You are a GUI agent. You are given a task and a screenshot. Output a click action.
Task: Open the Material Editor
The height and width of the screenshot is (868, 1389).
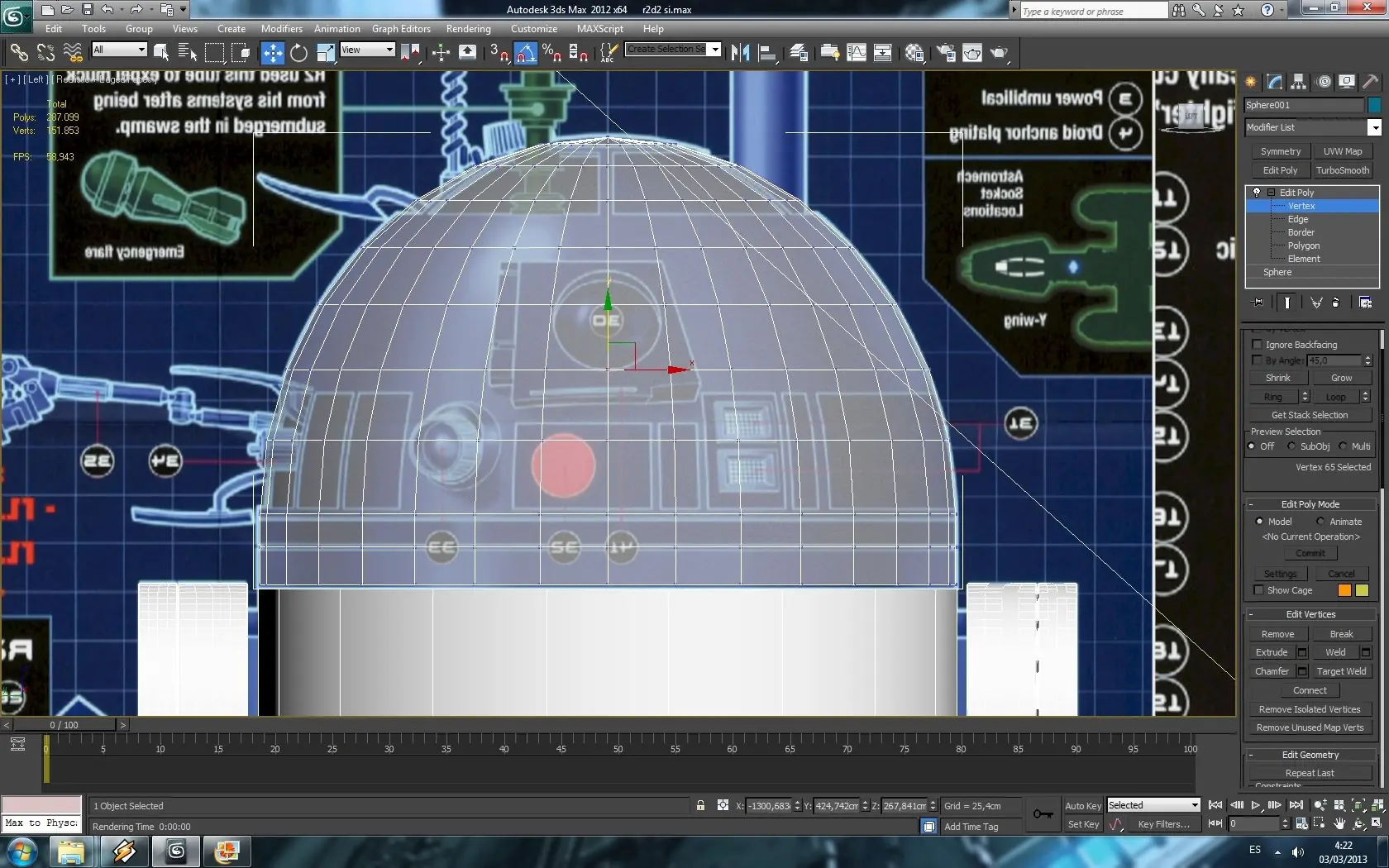[x=914, y=53]
